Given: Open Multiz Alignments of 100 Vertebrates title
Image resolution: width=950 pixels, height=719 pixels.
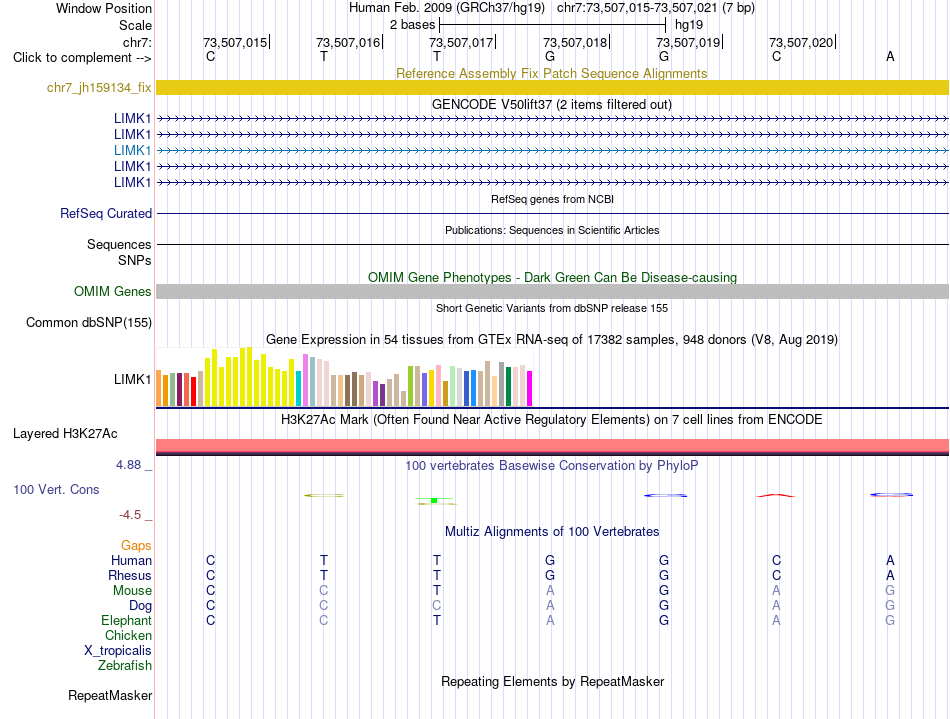Looking at the screenshot, I should click(x=552, y=531).
